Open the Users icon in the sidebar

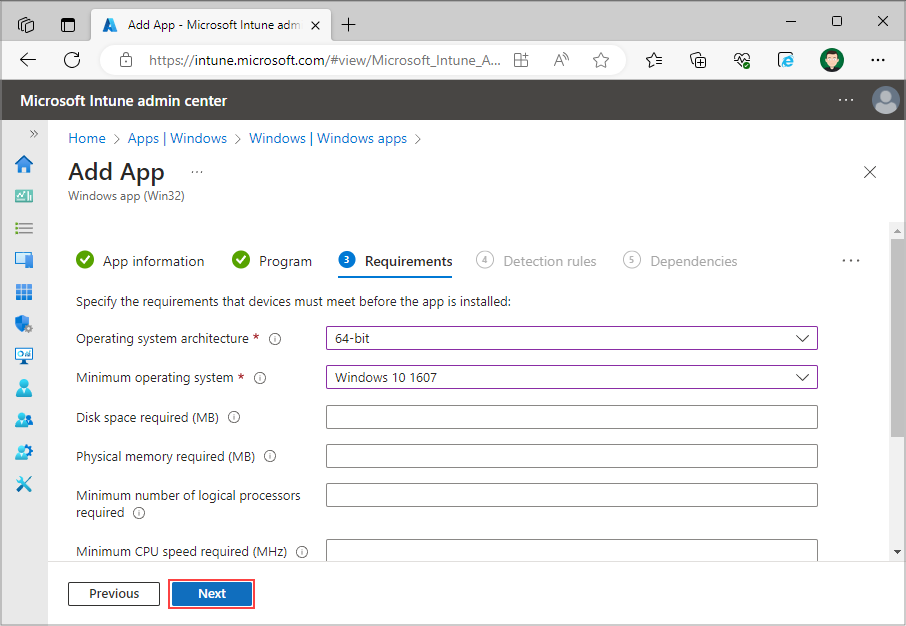24,388
